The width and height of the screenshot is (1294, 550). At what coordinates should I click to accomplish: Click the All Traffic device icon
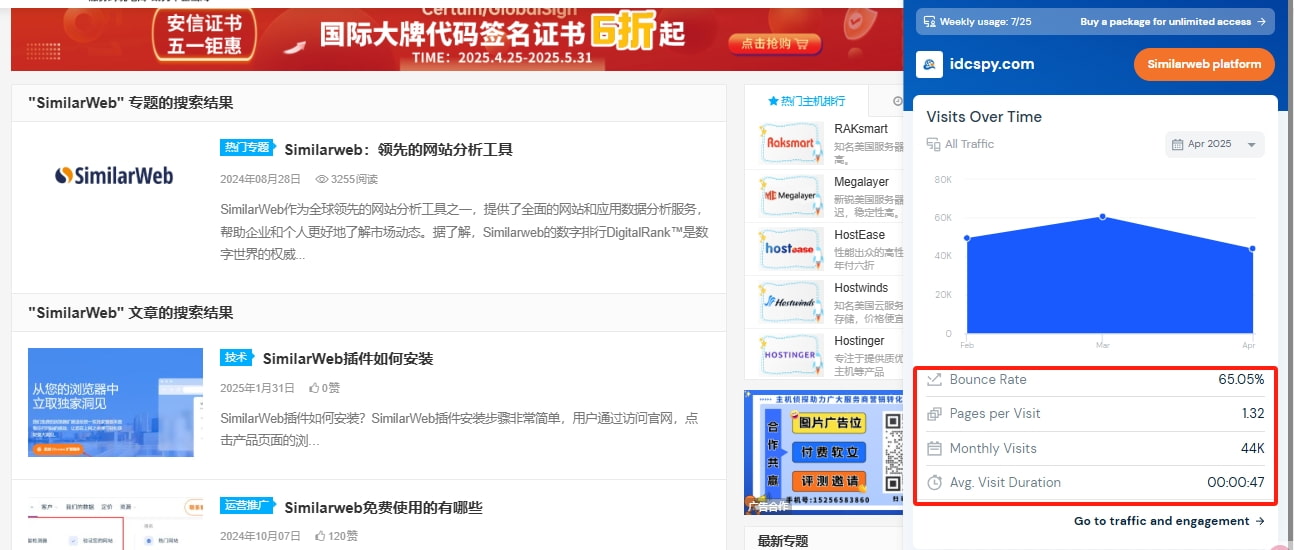tap(933, 144)
